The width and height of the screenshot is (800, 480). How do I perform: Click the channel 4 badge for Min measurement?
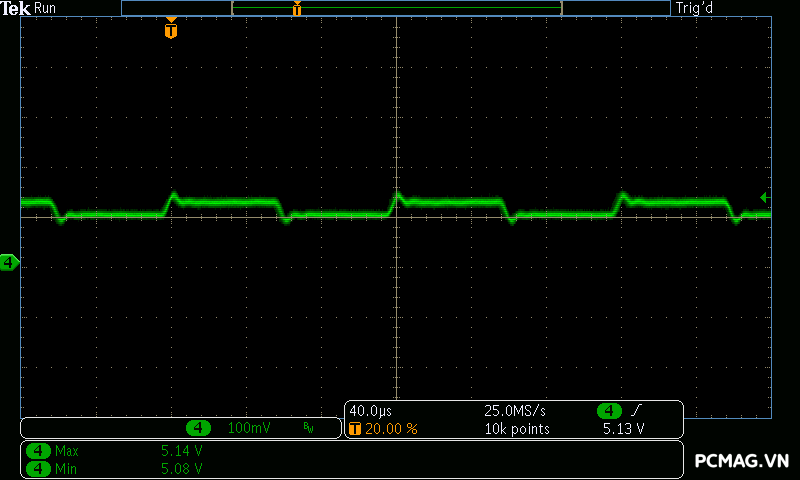(x=39, y=467)
